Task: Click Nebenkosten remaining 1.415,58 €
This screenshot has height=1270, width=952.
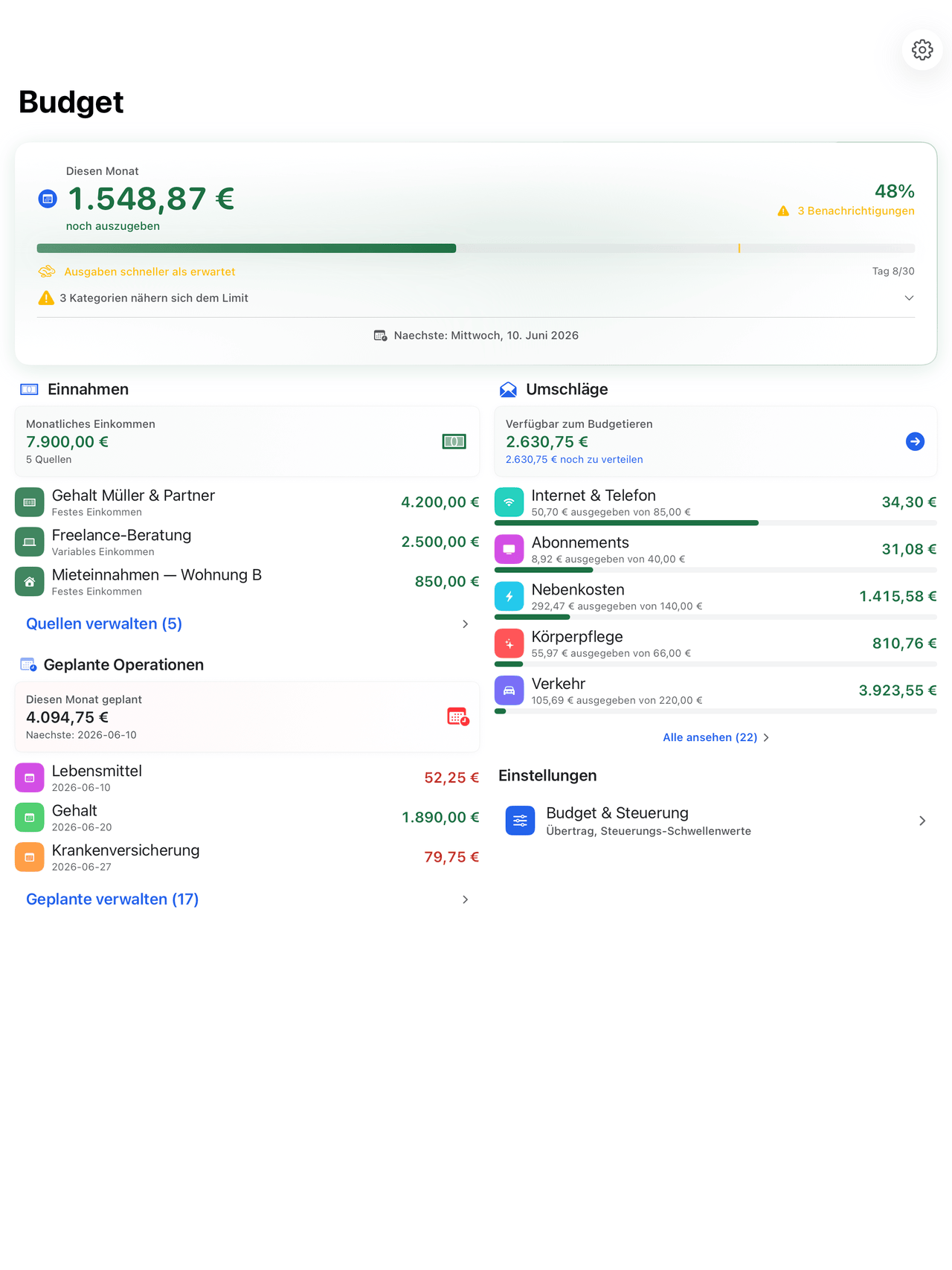Action: coord(898,596)
